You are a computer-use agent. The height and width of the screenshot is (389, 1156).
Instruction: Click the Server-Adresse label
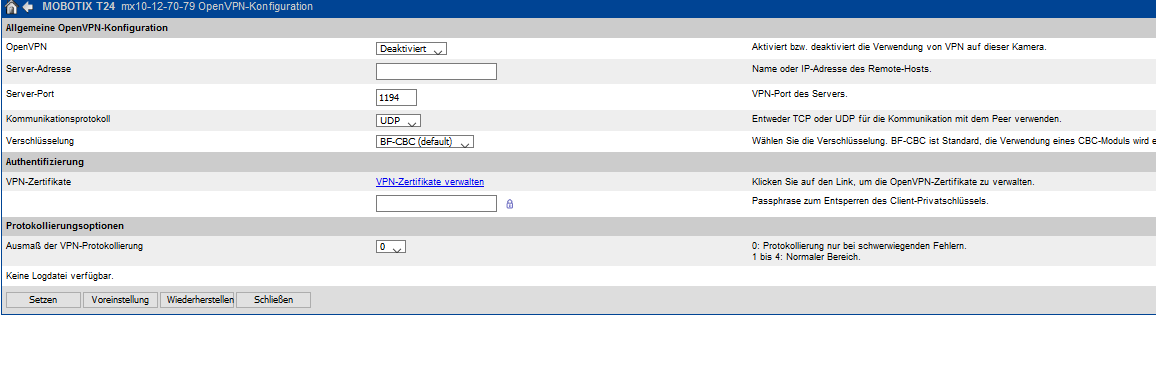(x=38, y=68)
